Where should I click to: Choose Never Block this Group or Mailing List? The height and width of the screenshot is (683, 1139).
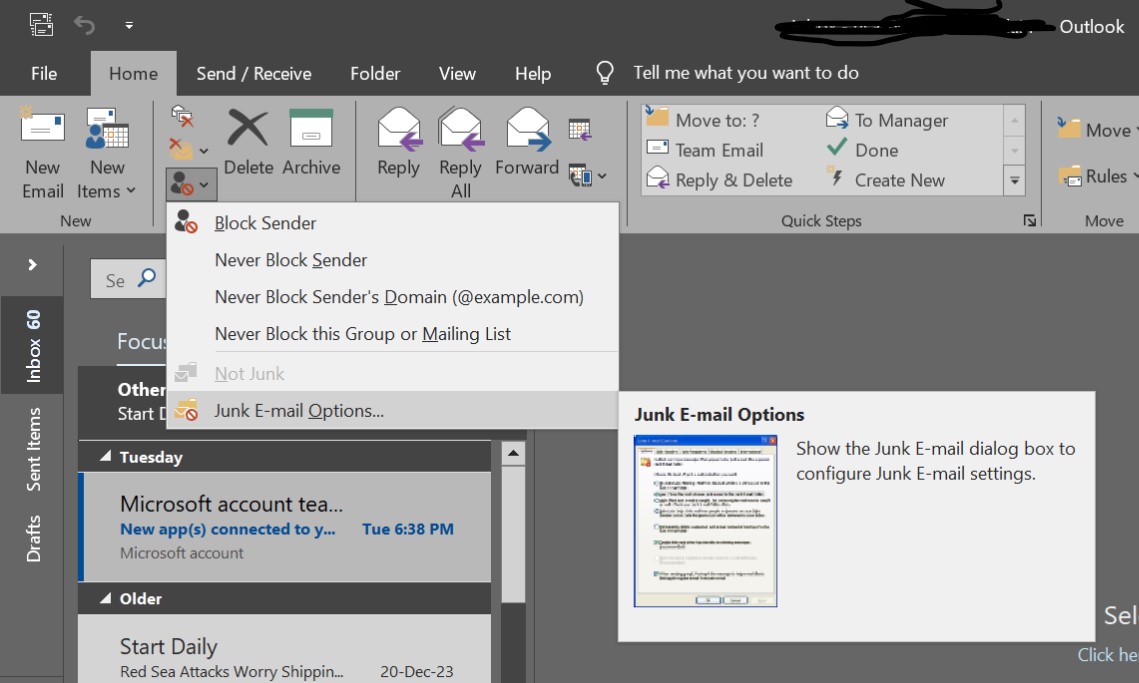coord(392,334)
